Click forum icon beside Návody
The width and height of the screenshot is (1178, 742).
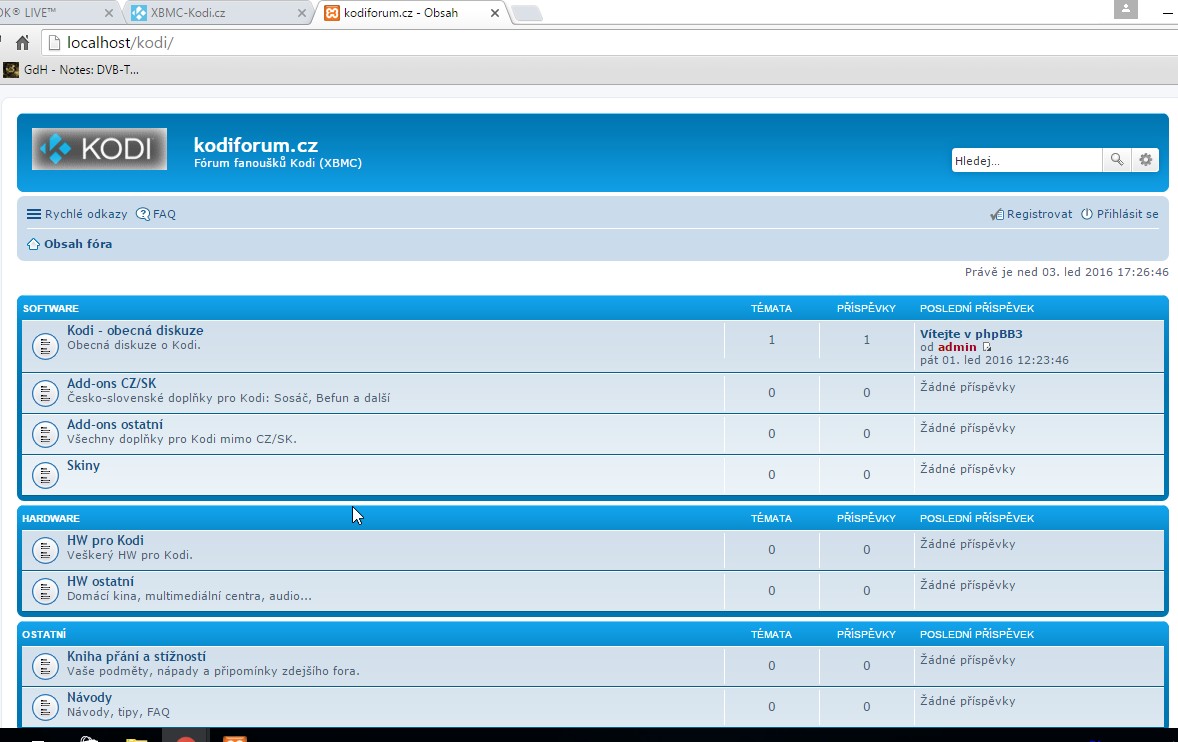coord(45,706)
